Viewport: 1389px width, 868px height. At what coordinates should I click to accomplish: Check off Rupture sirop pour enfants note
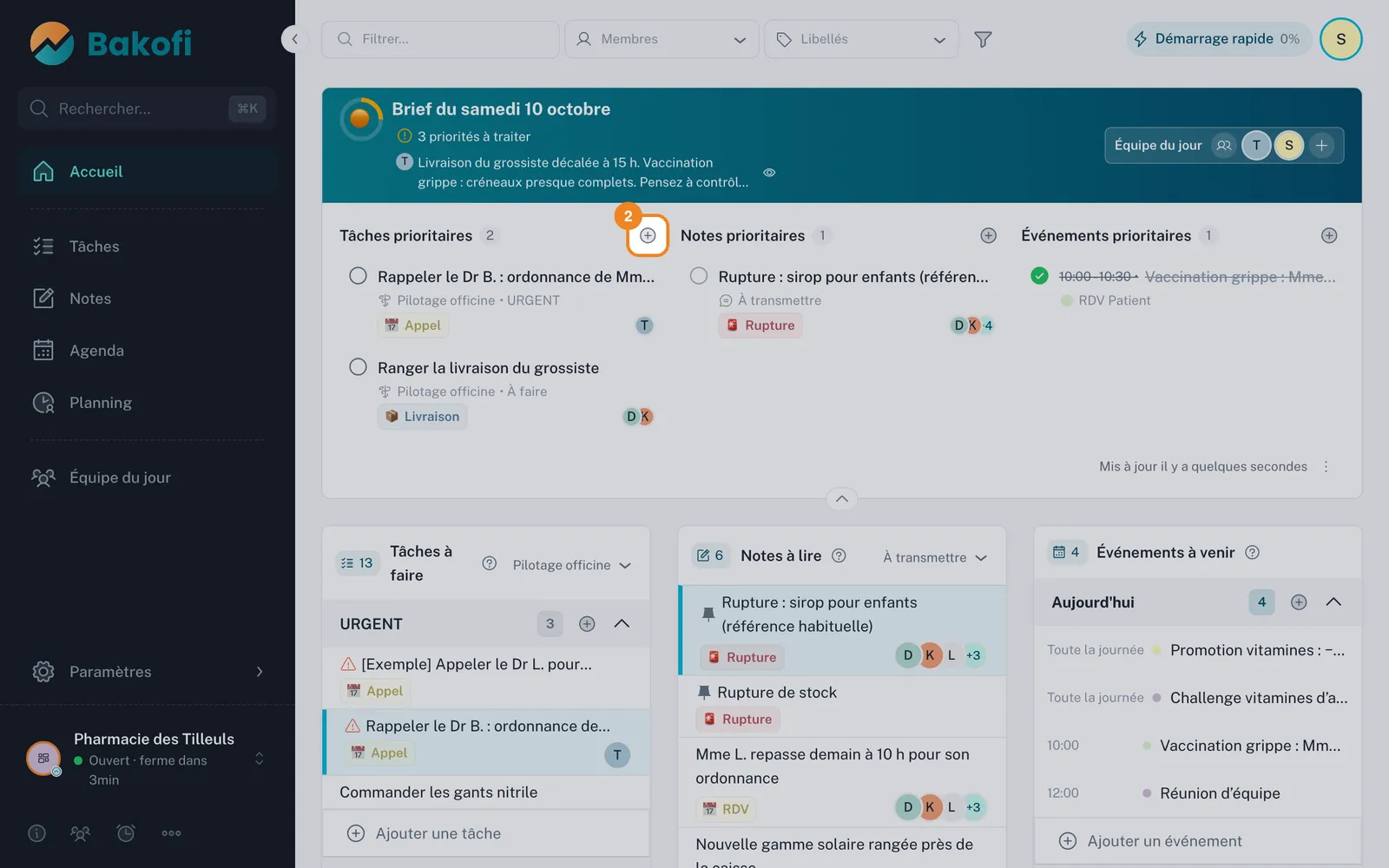[699, 276]
